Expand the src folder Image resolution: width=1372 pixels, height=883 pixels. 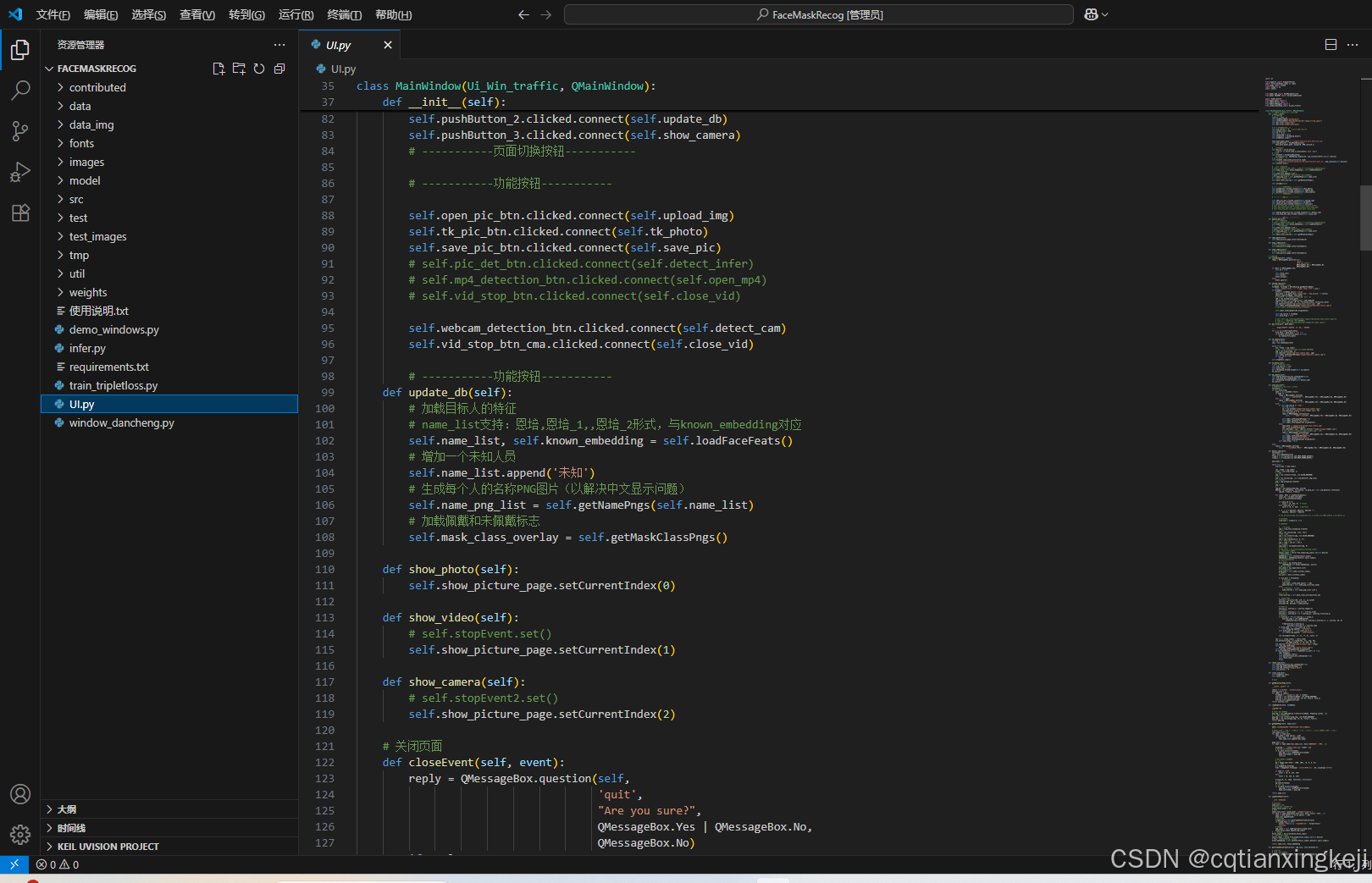[169, 199]
